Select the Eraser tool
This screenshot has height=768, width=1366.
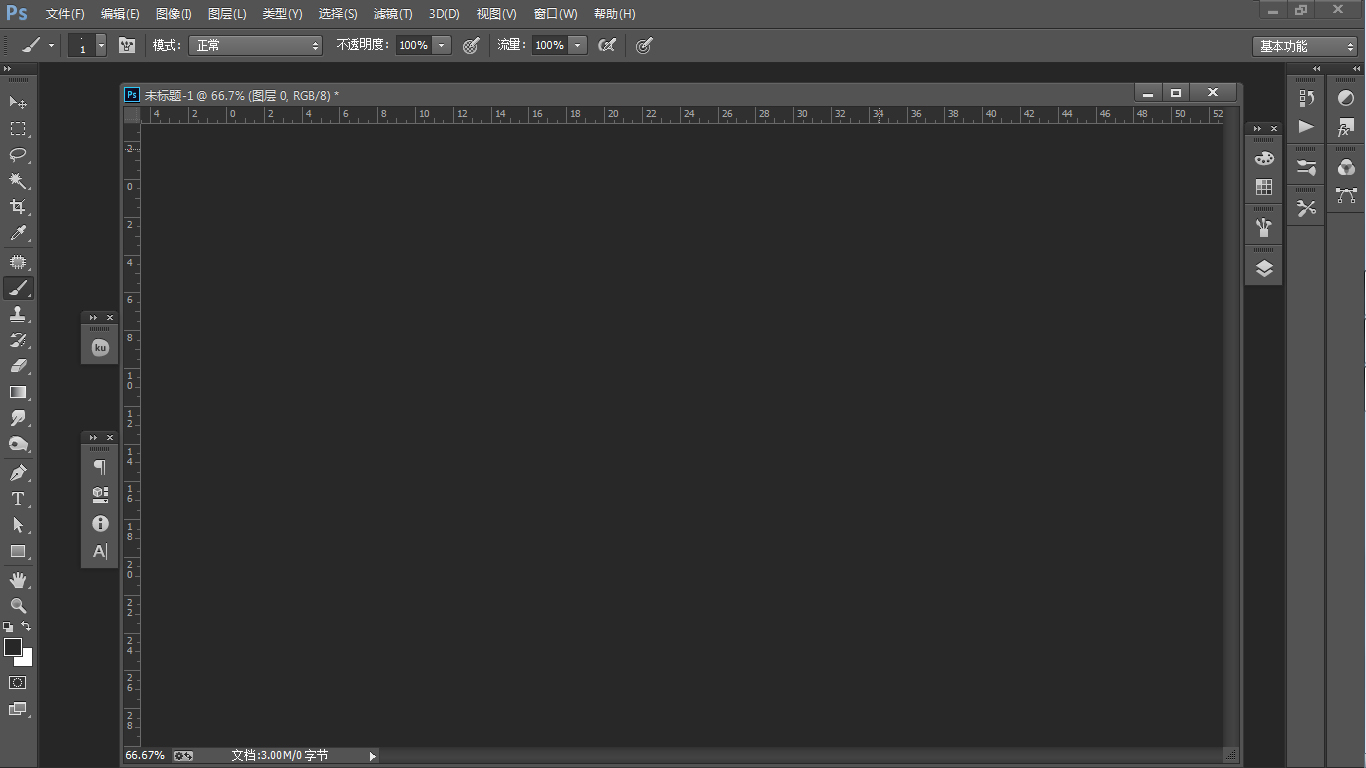(18, 366)
